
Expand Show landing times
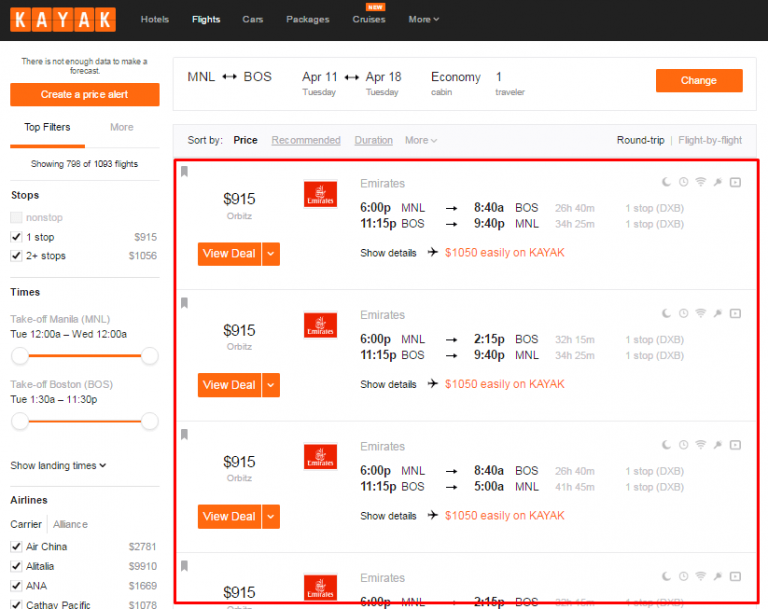point(58,465)
